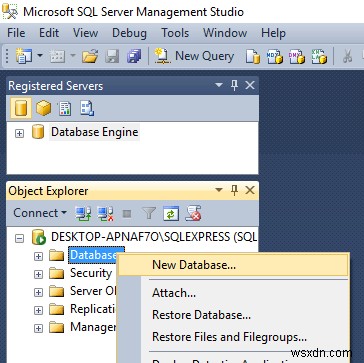Expand the Security folder node

[x=39, y=274]
